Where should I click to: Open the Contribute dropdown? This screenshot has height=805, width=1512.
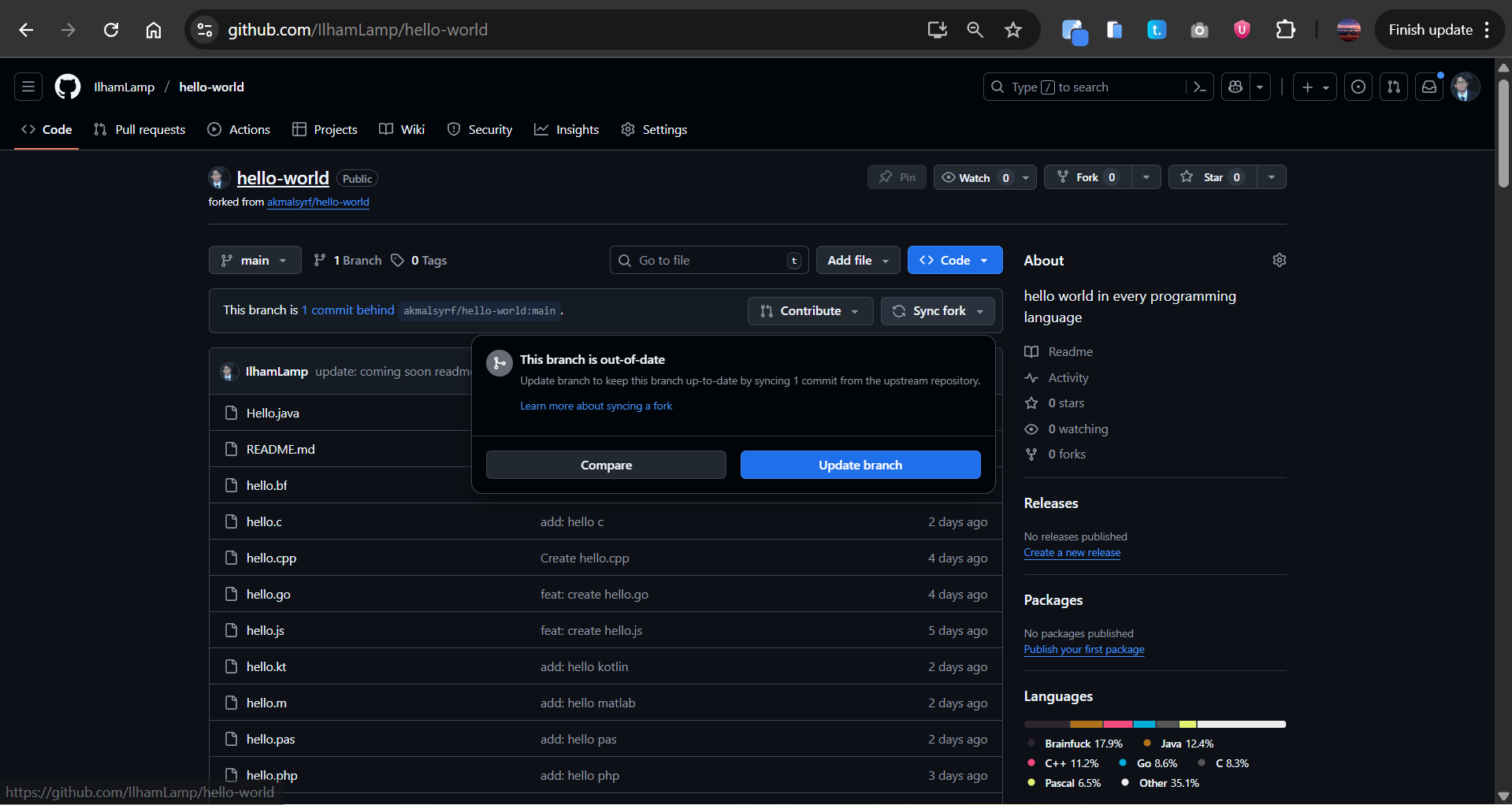[x=810, y=311]
